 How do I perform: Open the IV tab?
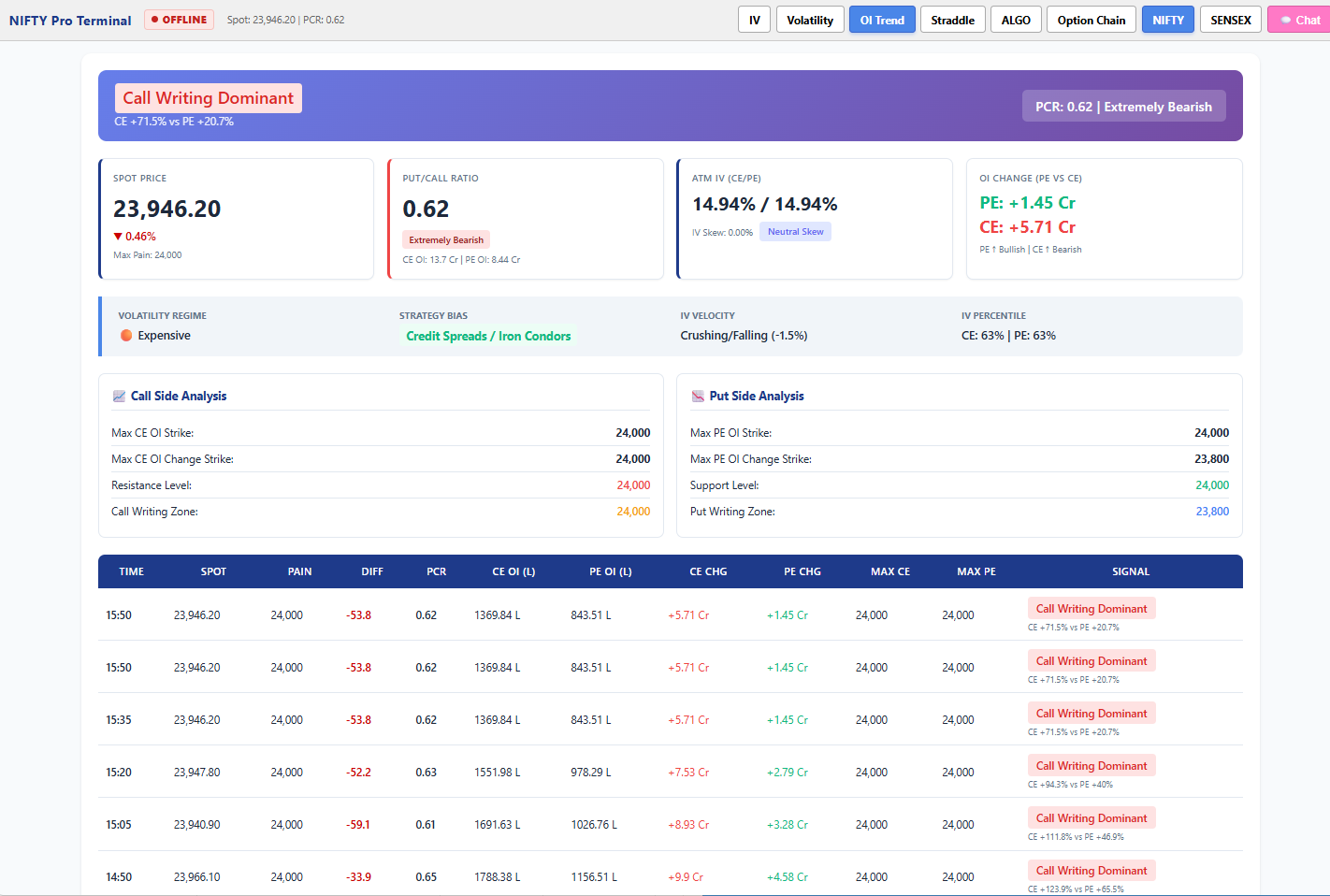(x=754, y=20)
